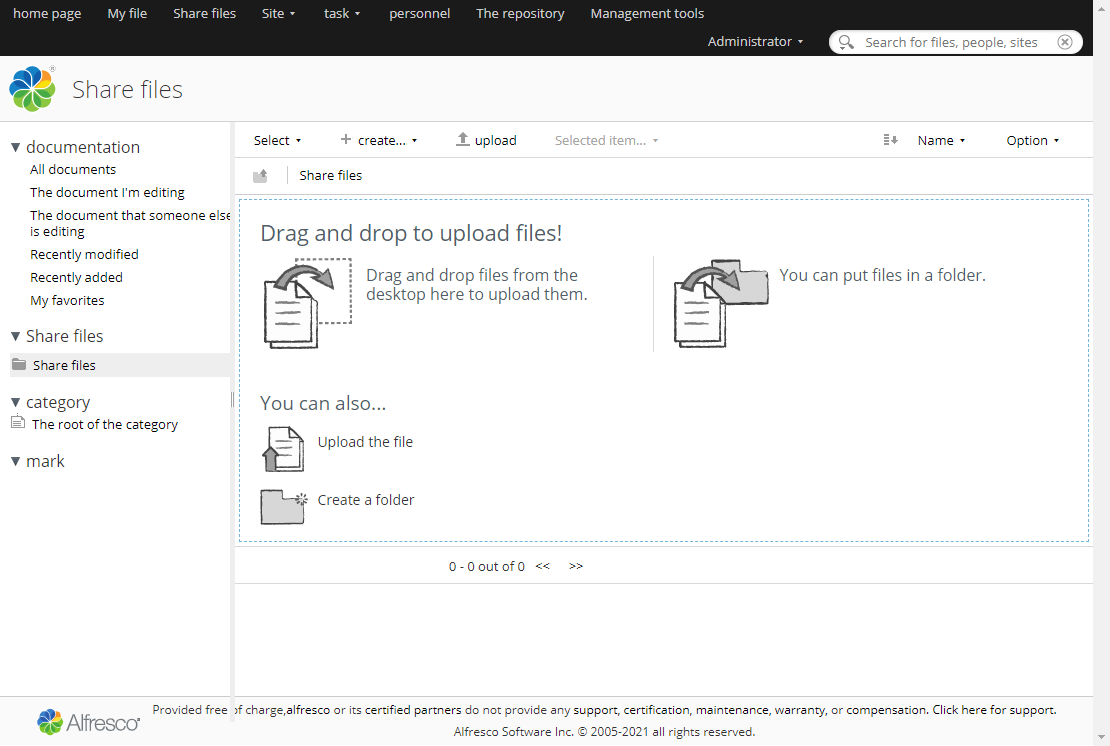1110x746 pixels.
Task: Open the create... dropdown
Action: (379, 140)
